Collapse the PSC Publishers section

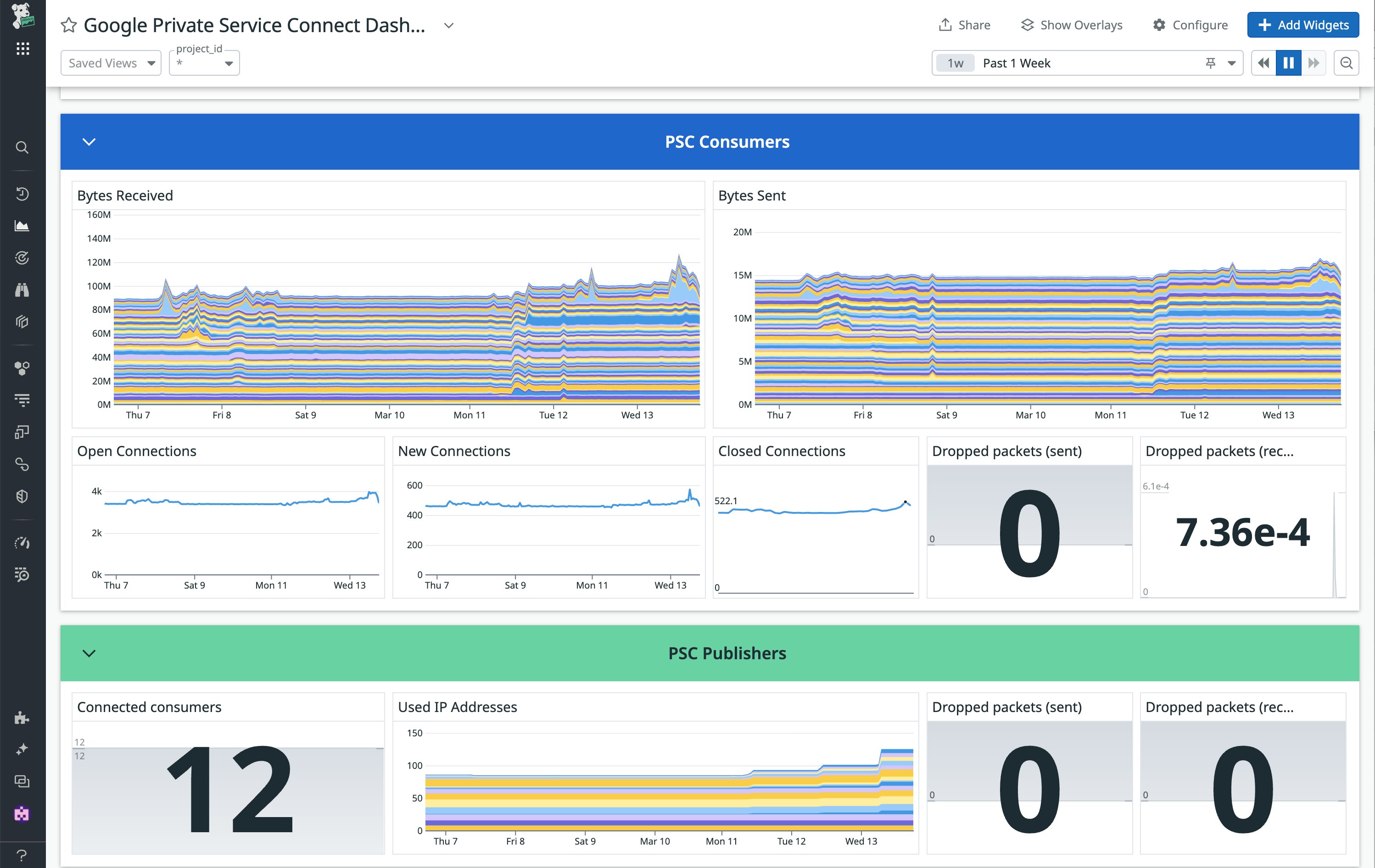(x=89, y=653)
